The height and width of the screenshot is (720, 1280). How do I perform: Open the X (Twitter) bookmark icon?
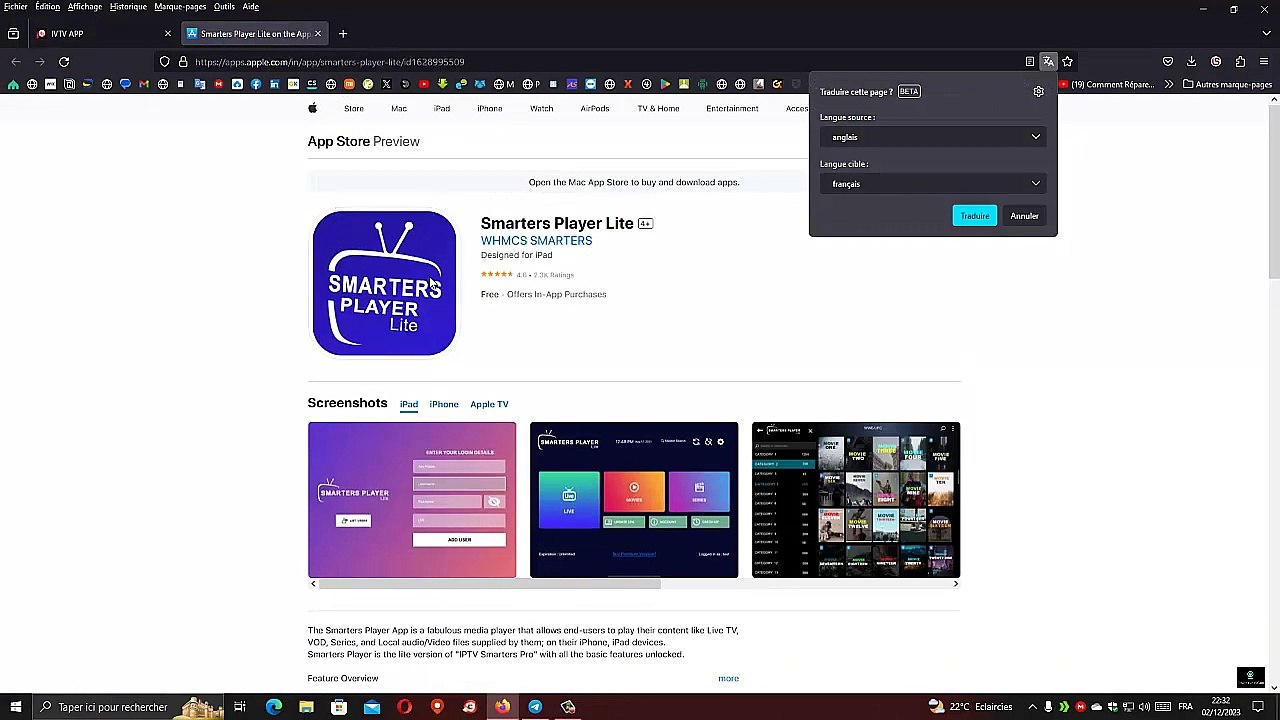tap(386, 85)
